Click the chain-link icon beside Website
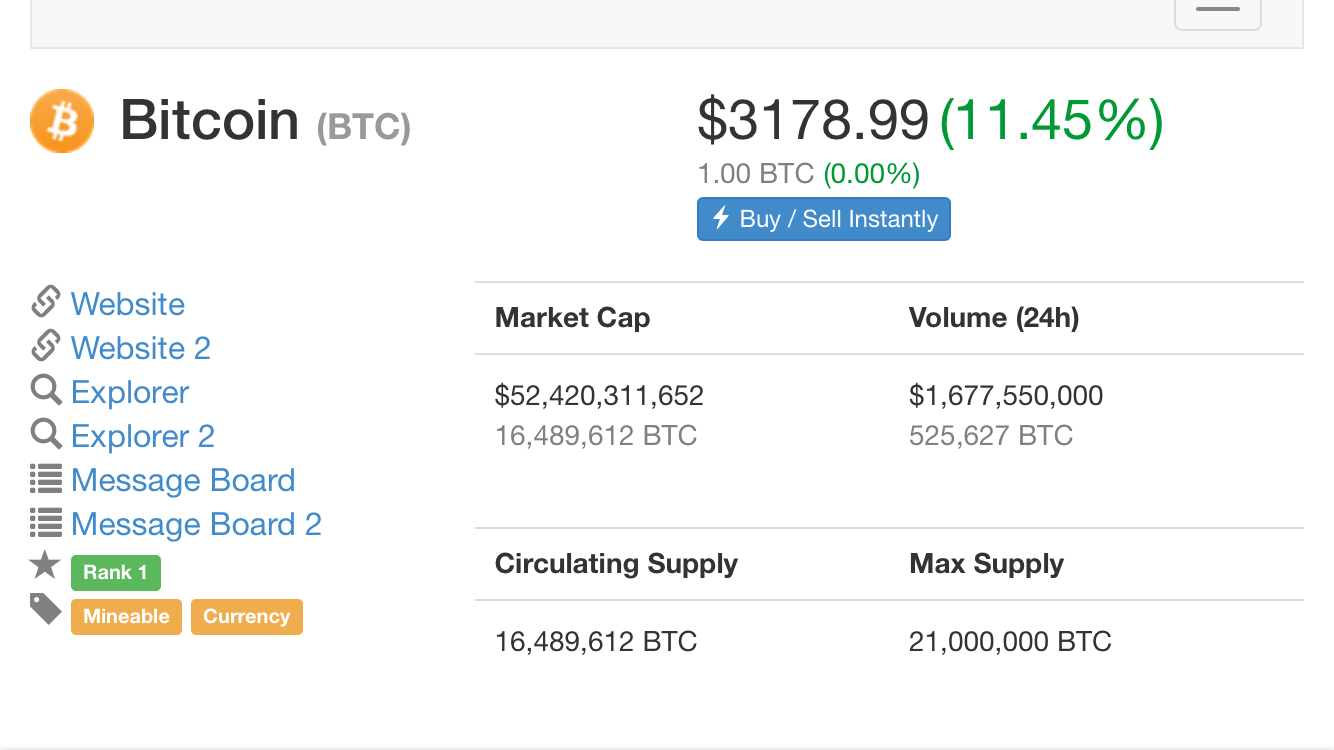Image resolution: width=1334 pixels, height=750 pixels. tap(46, 302)
